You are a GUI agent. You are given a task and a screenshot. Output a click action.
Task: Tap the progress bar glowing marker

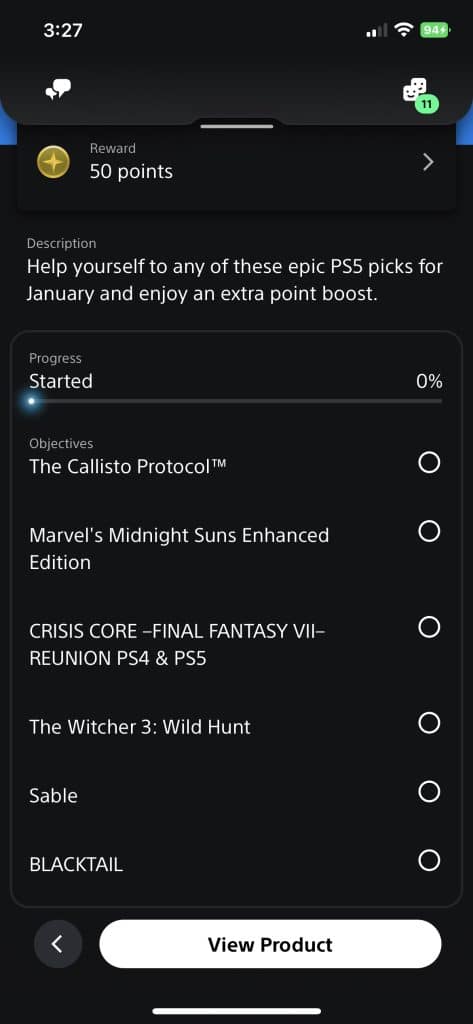pyautogui.click(x=31, y=401)
